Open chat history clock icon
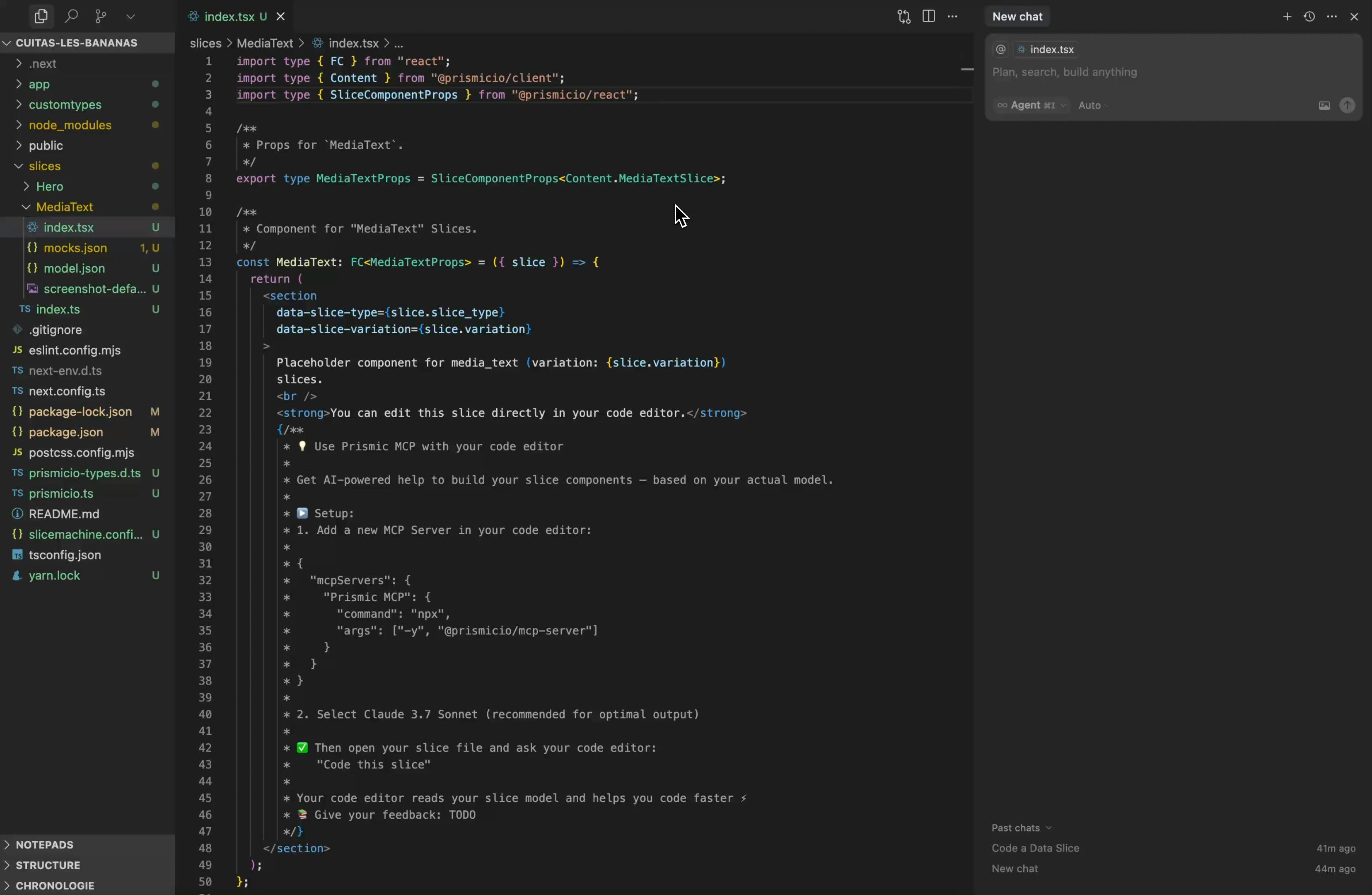This screenshot has height=895, width=1372. click(1309, 16)
